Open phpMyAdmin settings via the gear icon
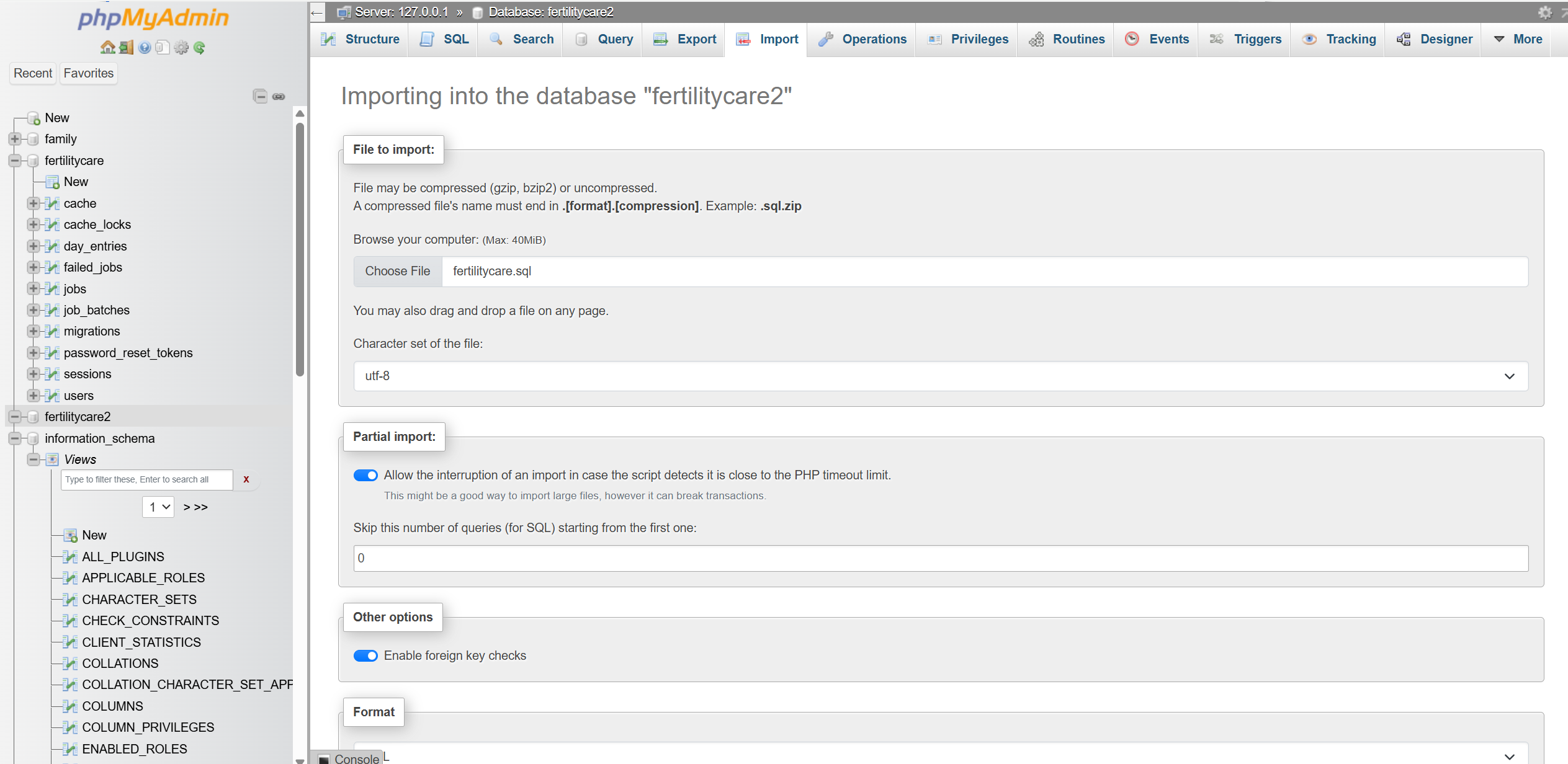The height and width of the screenshot is (764, 1568). click(x=181, y=47)
